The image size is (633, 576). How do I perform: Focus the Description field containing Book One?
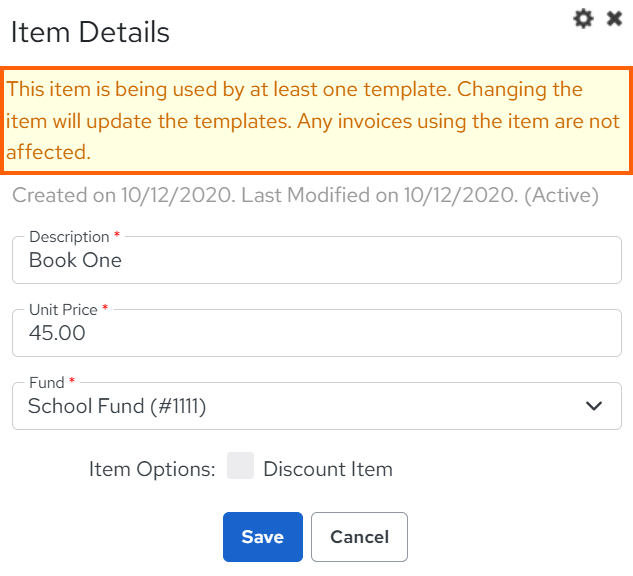(x=317, y=260)
